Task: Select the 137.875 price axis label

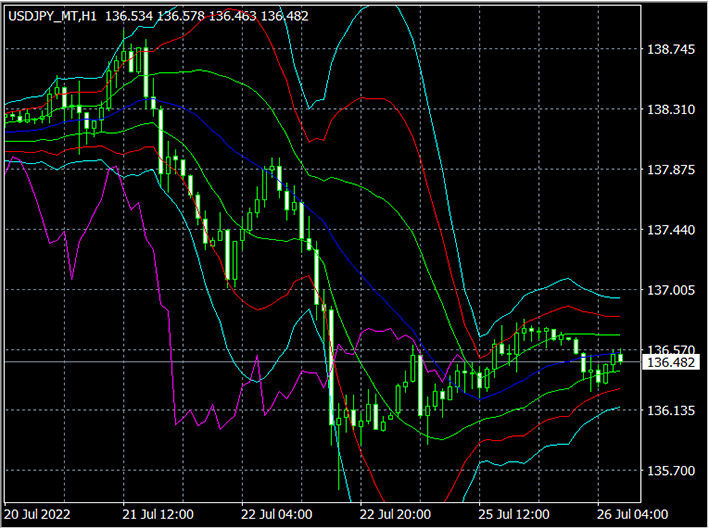Action: [x=671, y=170]
